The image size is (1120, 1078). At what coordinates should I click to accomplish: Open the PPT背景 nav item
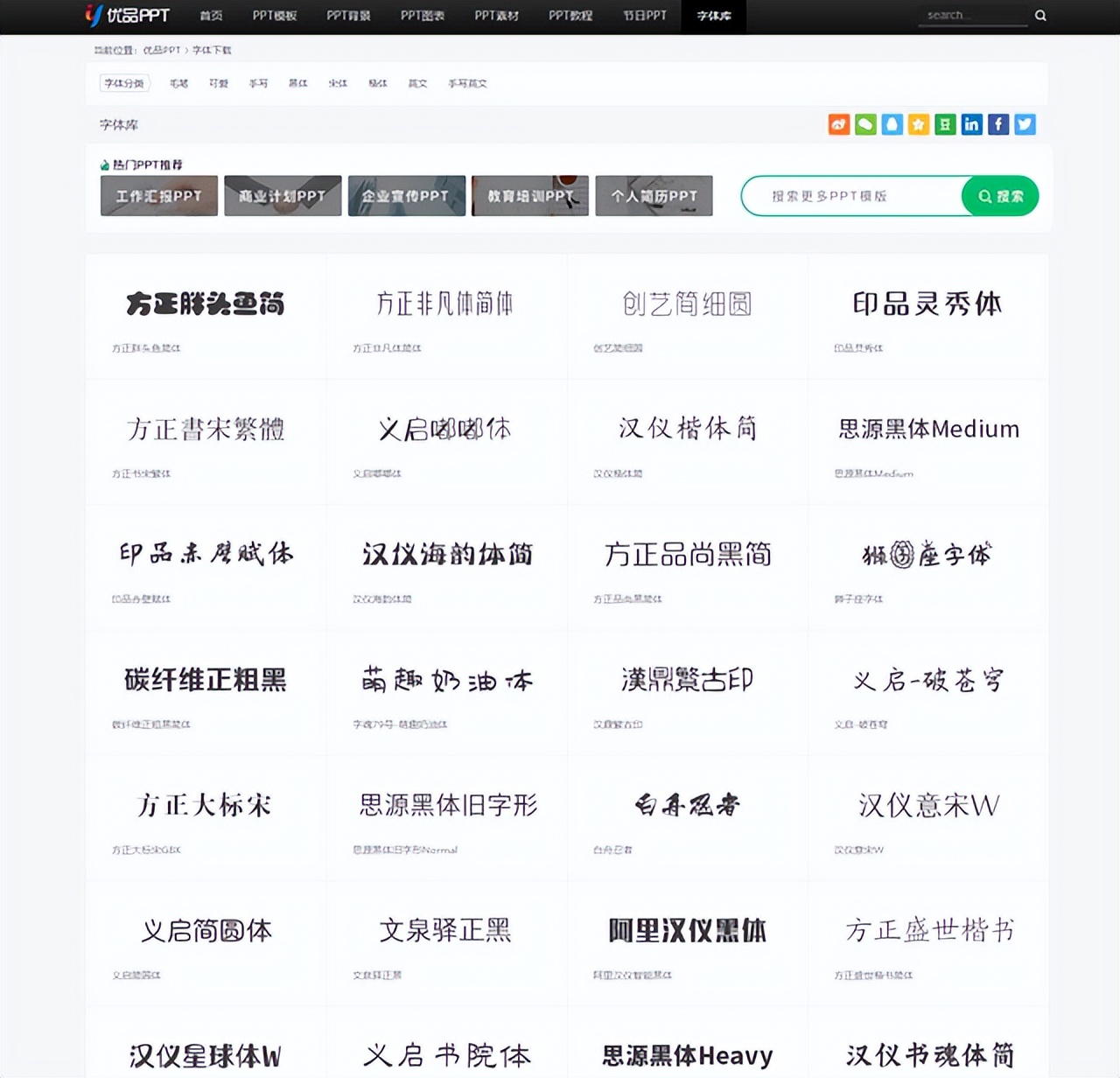click(x=348, y=16)
